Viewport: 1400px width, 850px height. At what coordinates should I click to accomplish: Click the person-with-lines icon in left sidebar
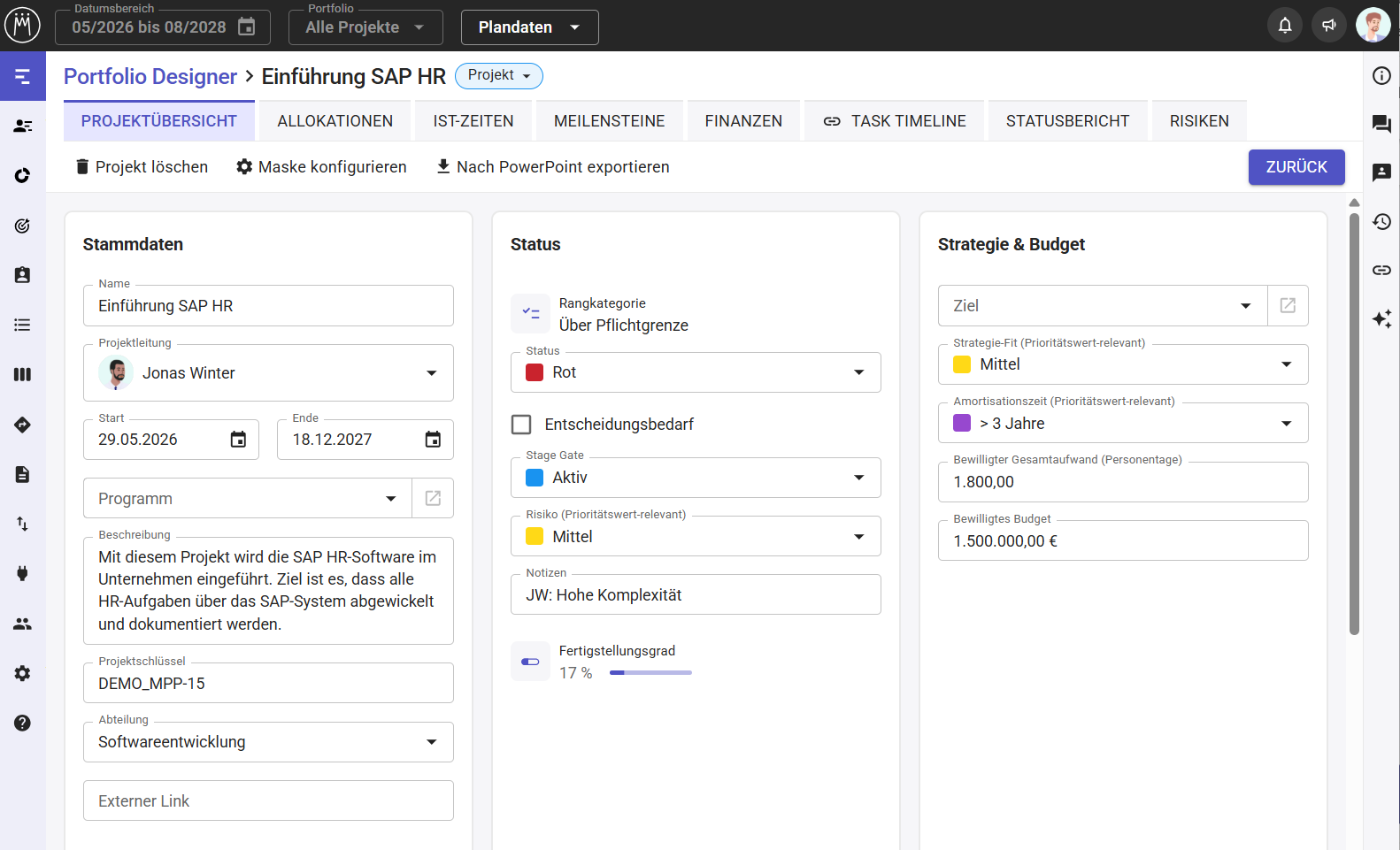tap(23, 126)
